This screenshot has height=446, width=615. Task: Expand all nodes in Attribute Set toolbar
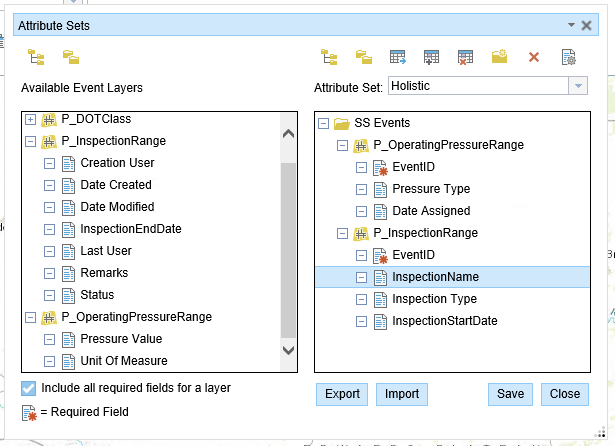tap(329, 57)
